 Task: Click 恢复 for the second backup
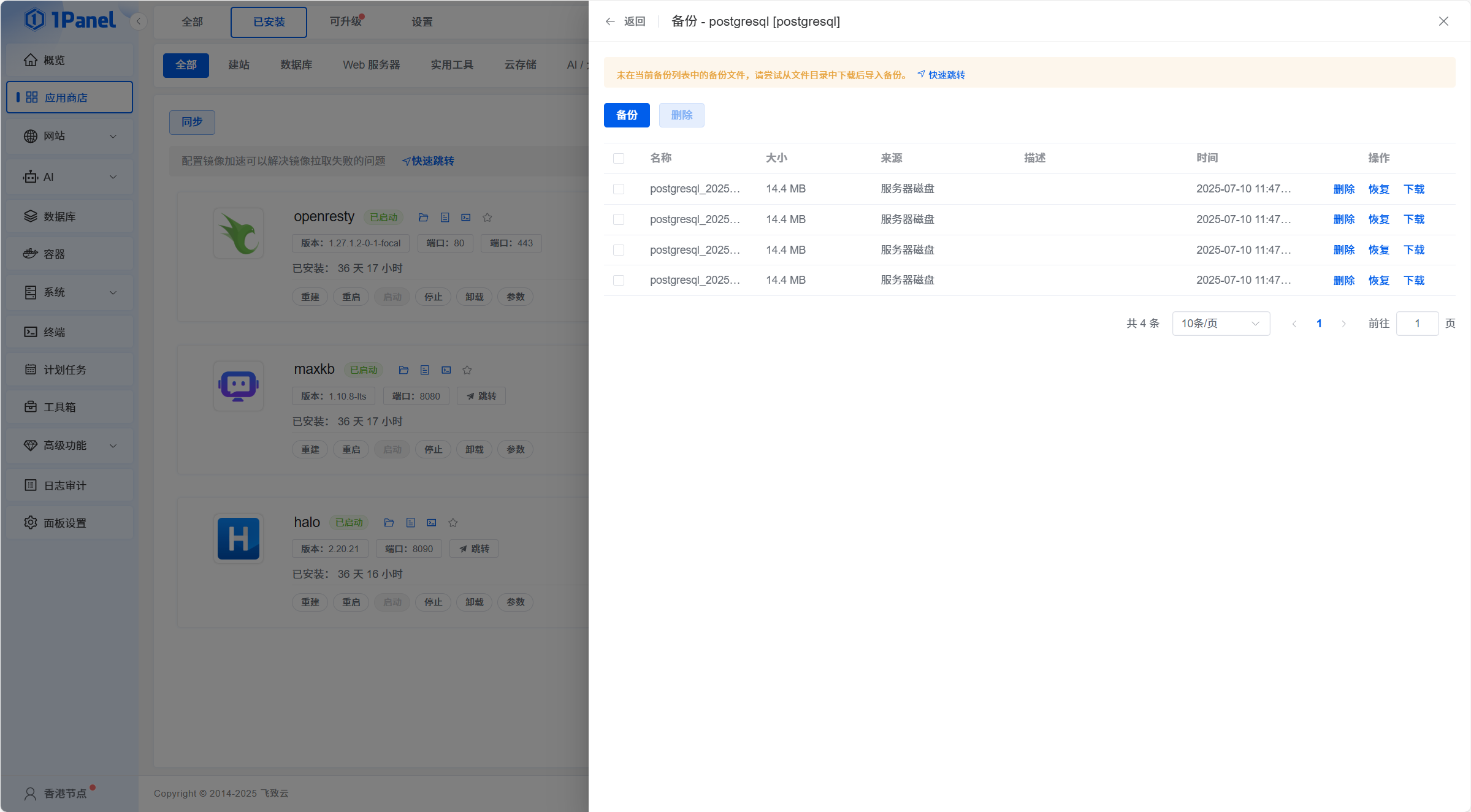click(1378, 219)
